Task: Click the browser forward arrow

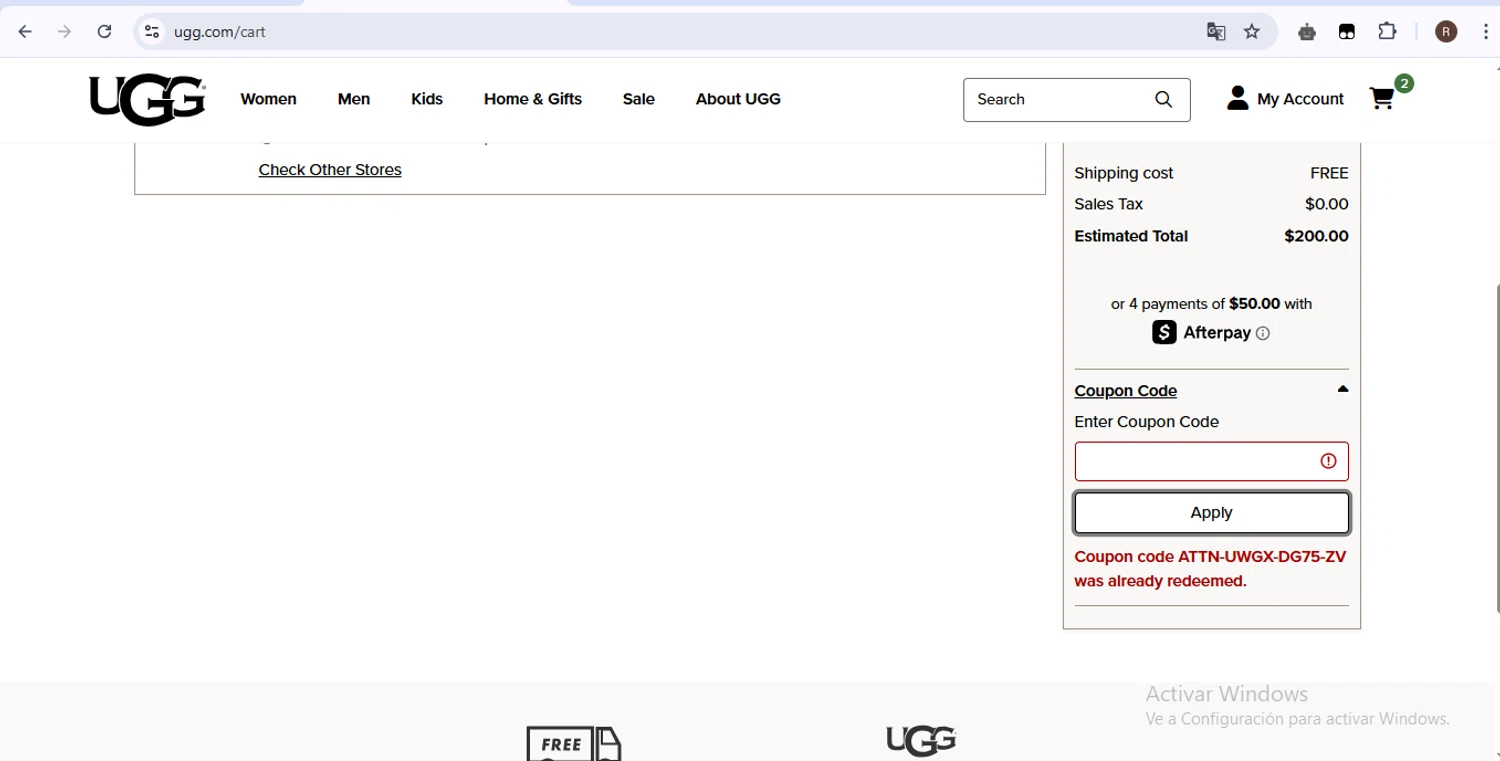Action: point(65,32)
